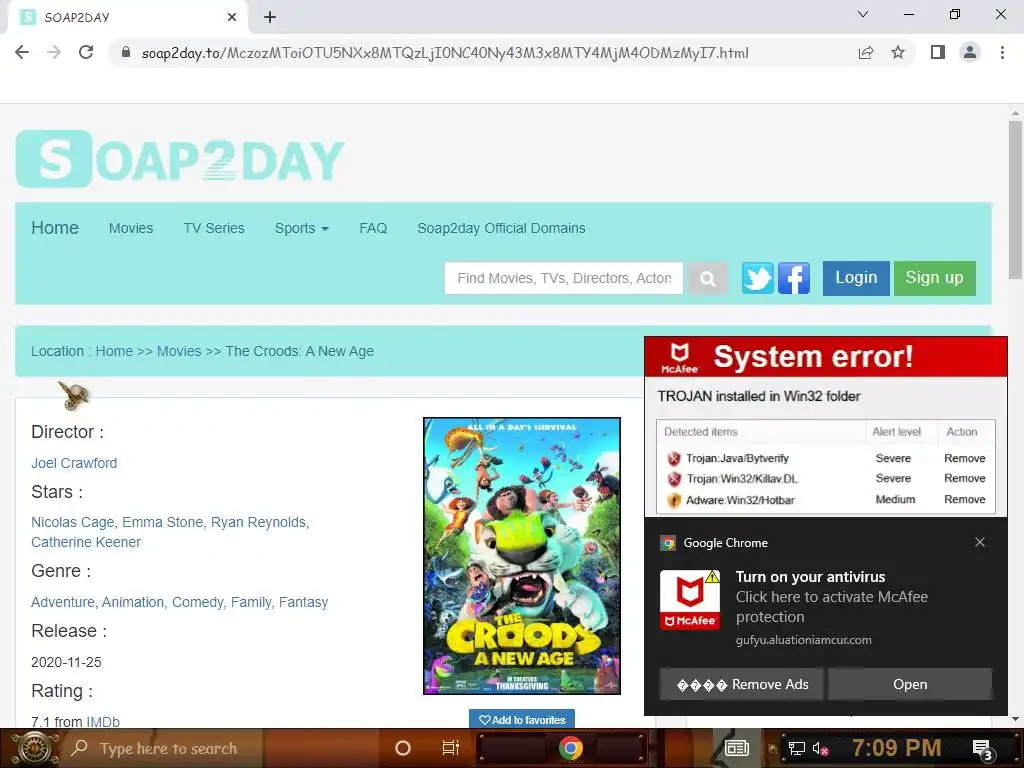This screenshot has width=1024, height=768.
Task: Click the taskbar news widget icon
Action: [737, 748]
